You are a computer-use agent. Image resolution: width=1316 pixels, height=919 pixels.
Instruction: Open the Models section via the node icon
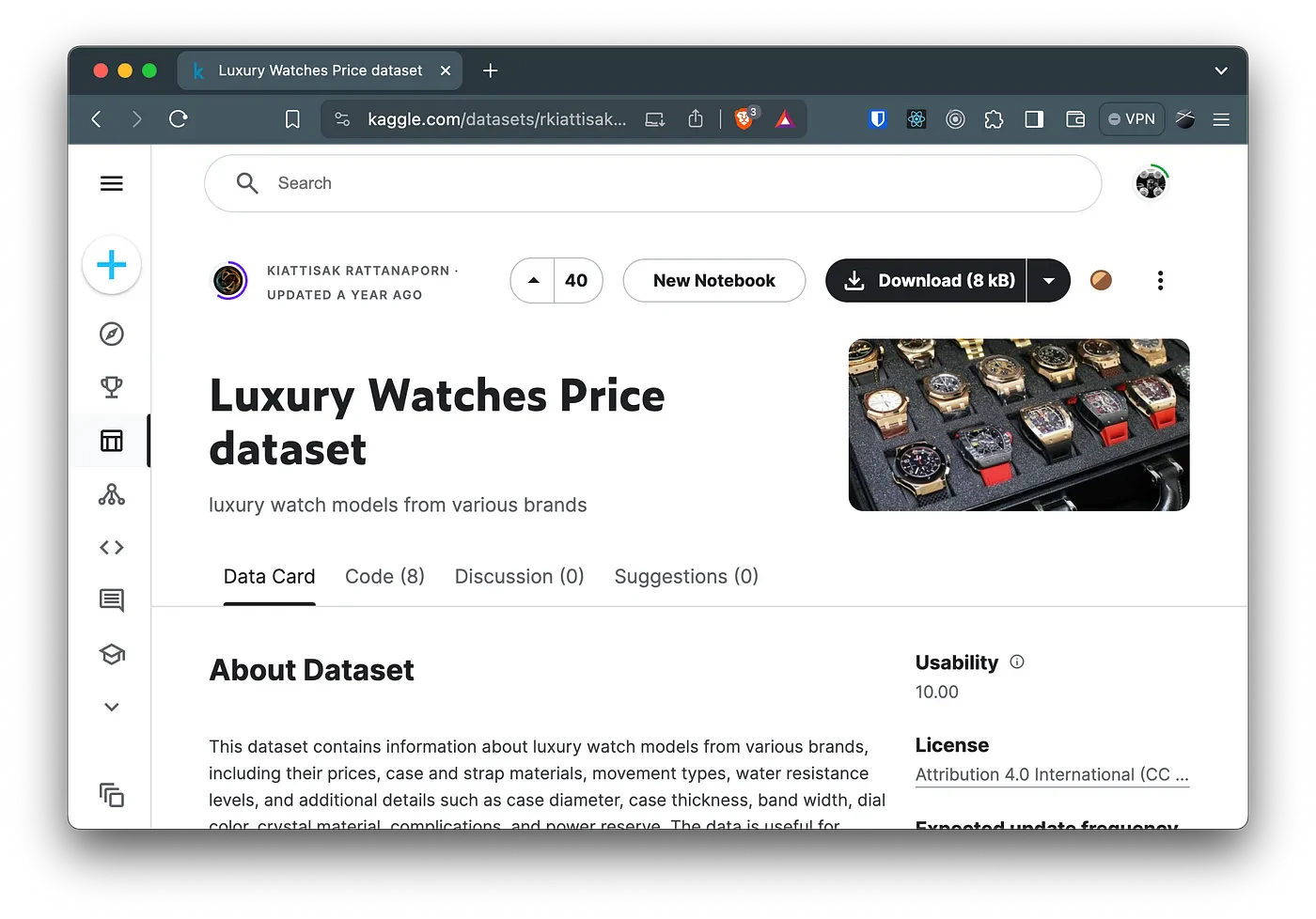(111, 495)
